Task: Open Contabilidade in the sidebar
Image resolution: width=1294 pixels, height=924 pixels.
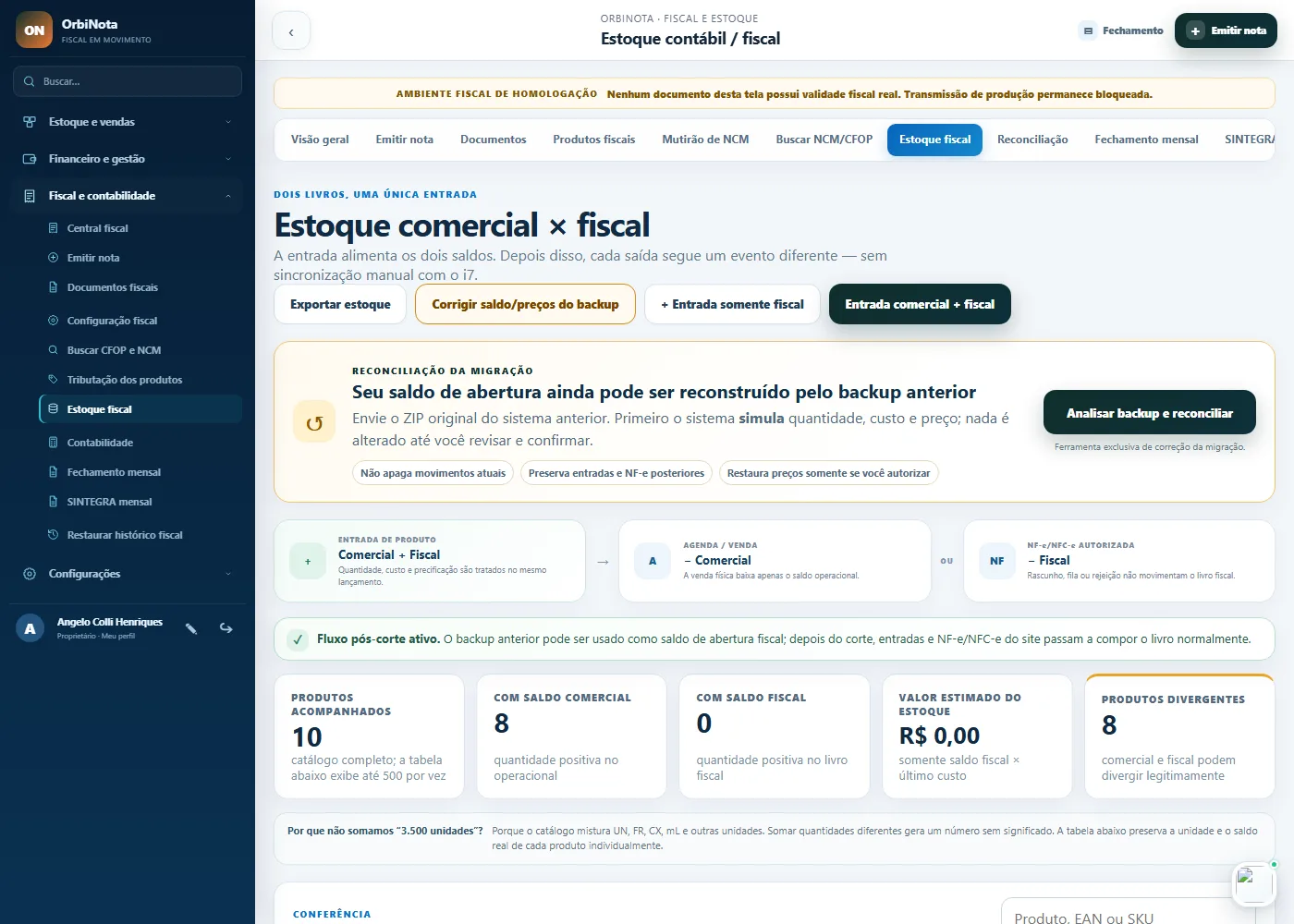Action: 140,443
